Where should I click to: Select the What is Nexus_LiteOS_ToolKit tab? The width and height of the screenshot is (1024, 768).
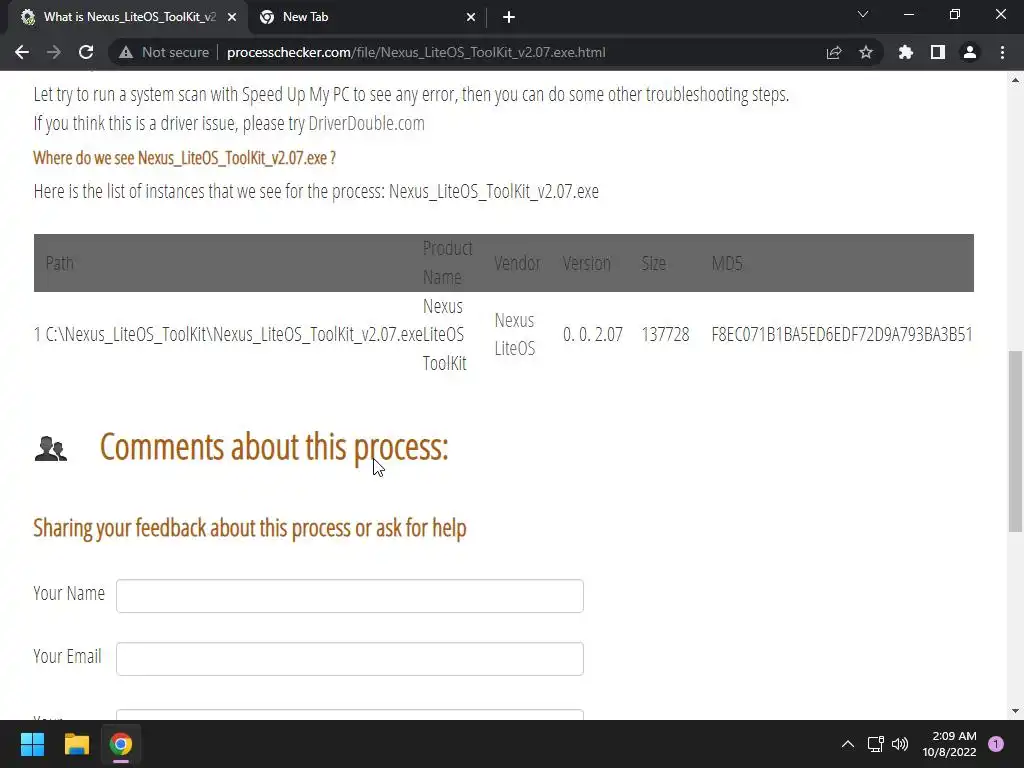point(127,17)
